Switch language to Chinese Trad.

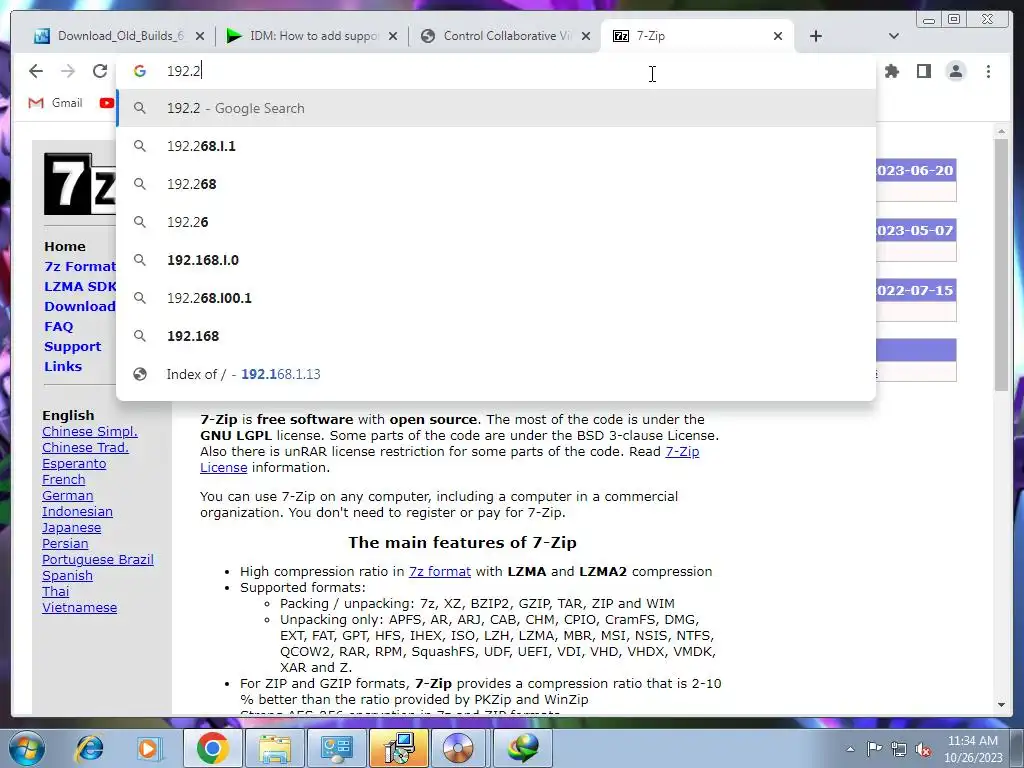[x=85, y=448]
